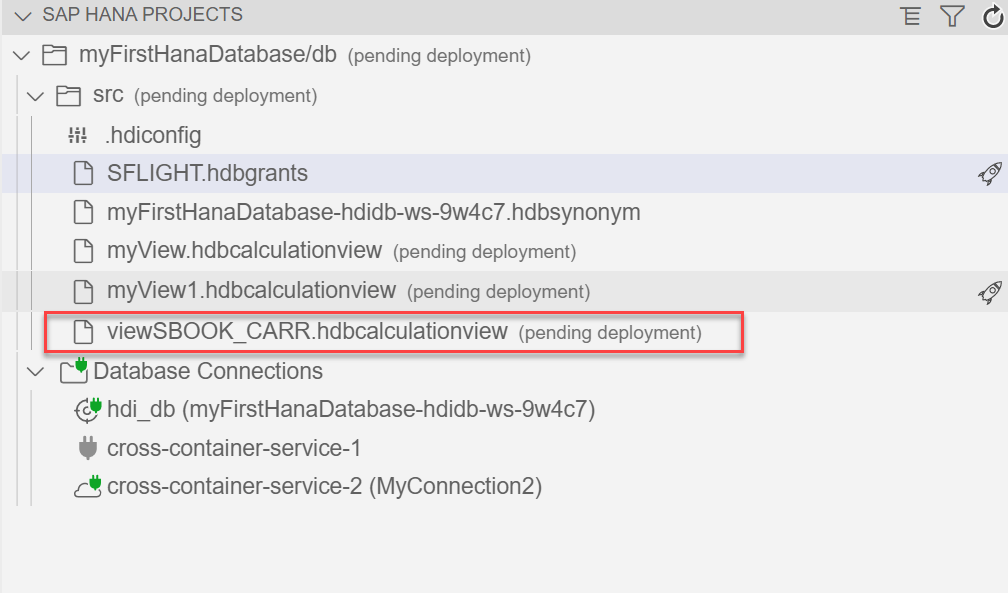Click the .hdiconfig settings slider icon
Screen dimensions: 1008x593
point(78,135)
